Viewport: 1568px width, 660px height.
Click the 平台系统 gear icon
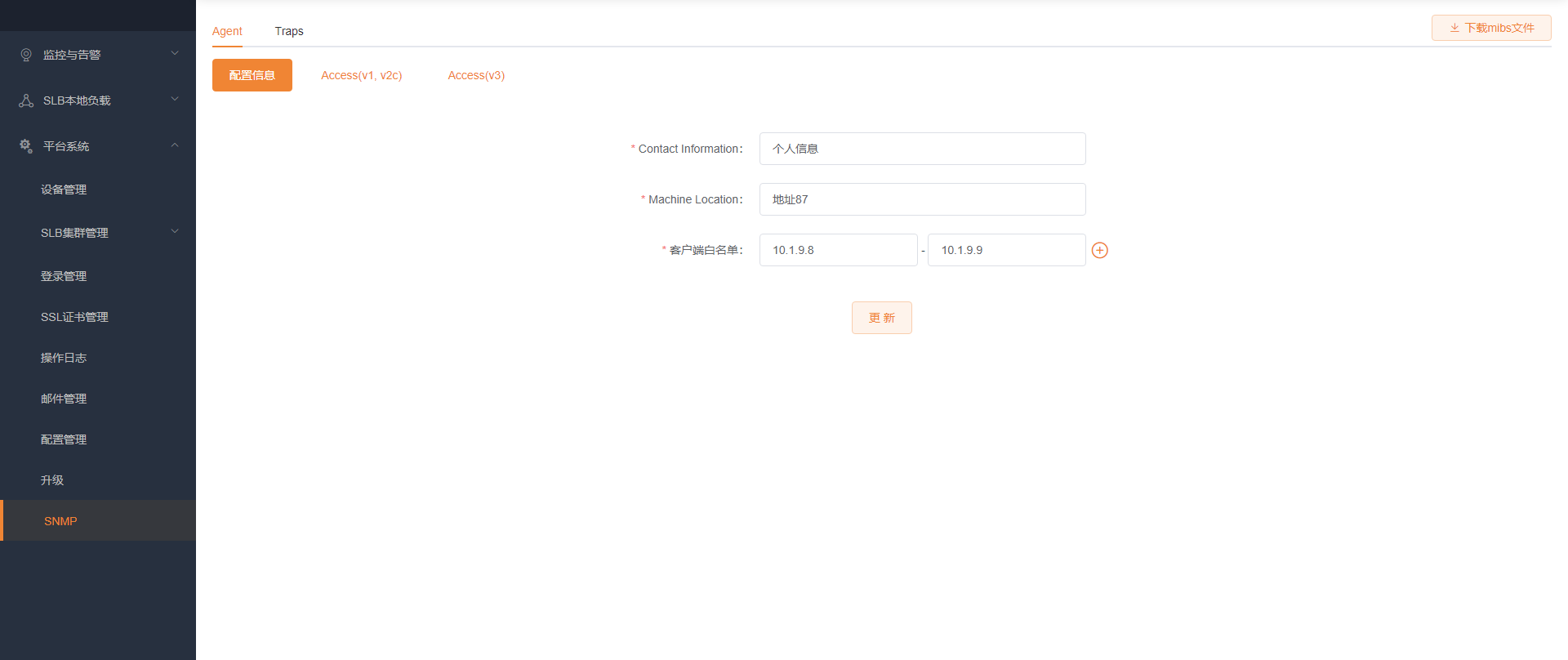pos(26,146)
